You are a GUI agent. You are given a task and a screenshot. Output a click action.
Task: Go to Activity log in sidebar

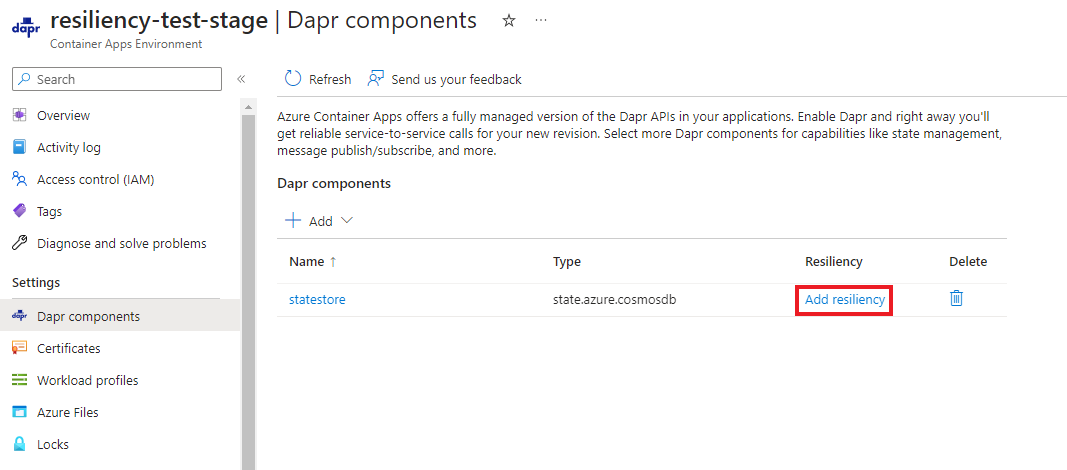pos(68,147)
